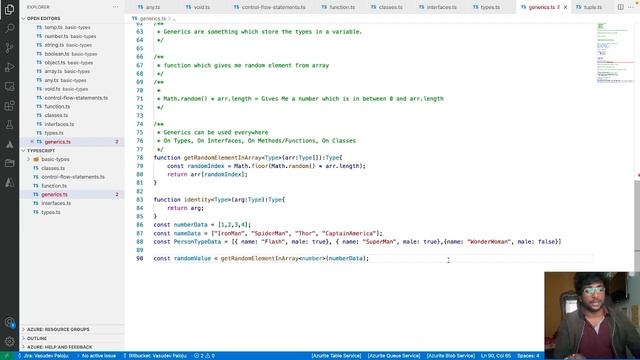The height and width of the screenshot is (360, 640).
Task: Click line number 78 in gutter
Action: coord(140,158)
